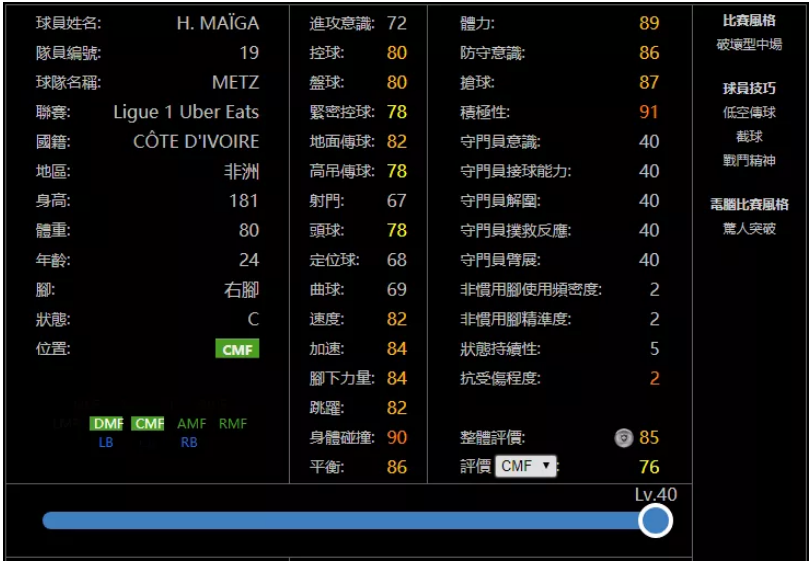
Task: Click the COM style 驚人突破
Action: coord(749,229)
